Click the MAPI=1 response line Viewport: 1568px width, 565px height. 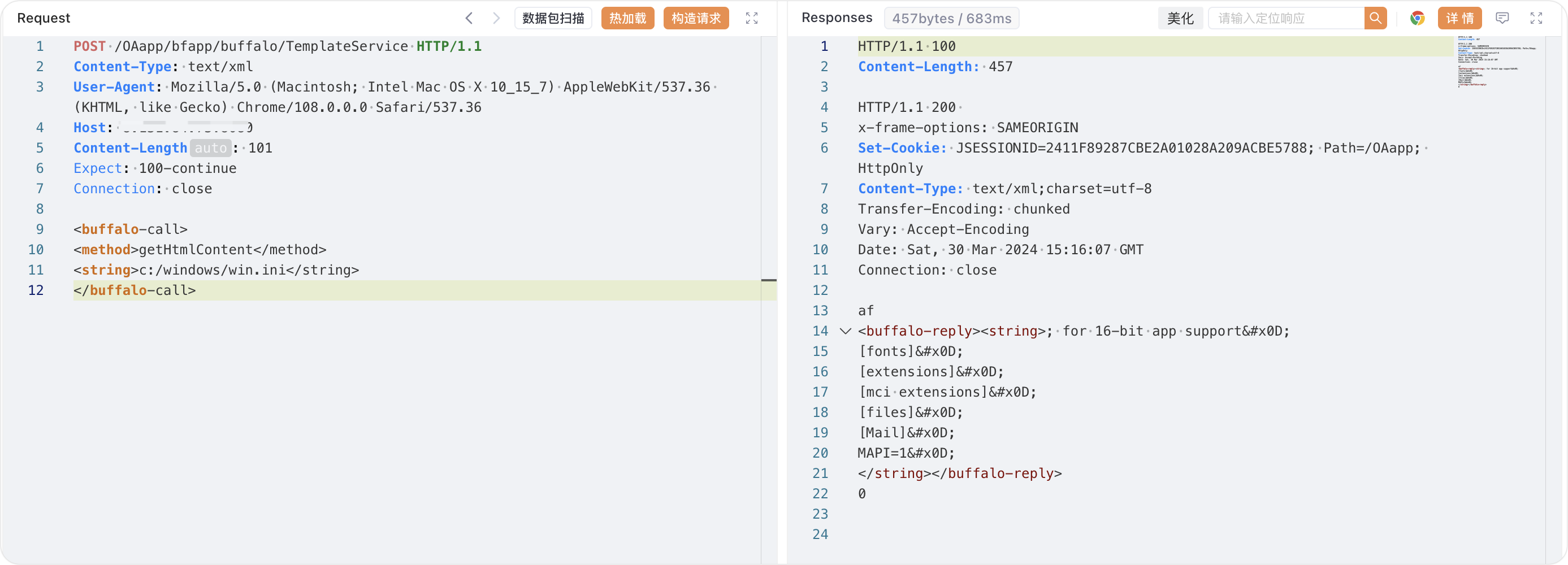[x=906, y=454]
